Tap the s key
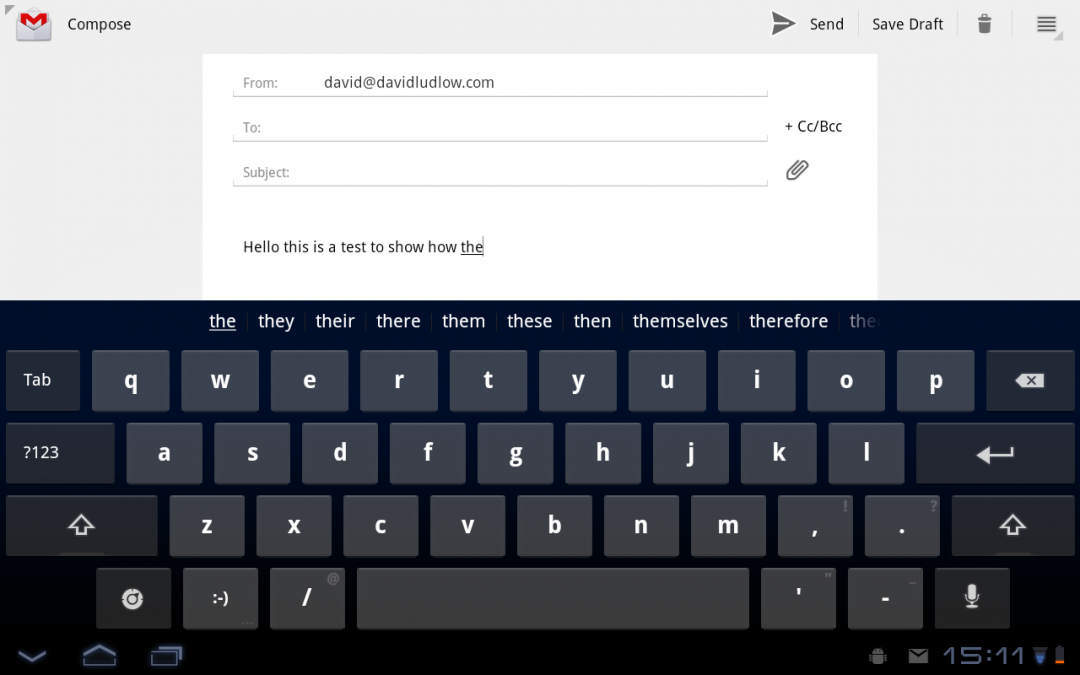The image size is (1080, 675). pos(252,453)
